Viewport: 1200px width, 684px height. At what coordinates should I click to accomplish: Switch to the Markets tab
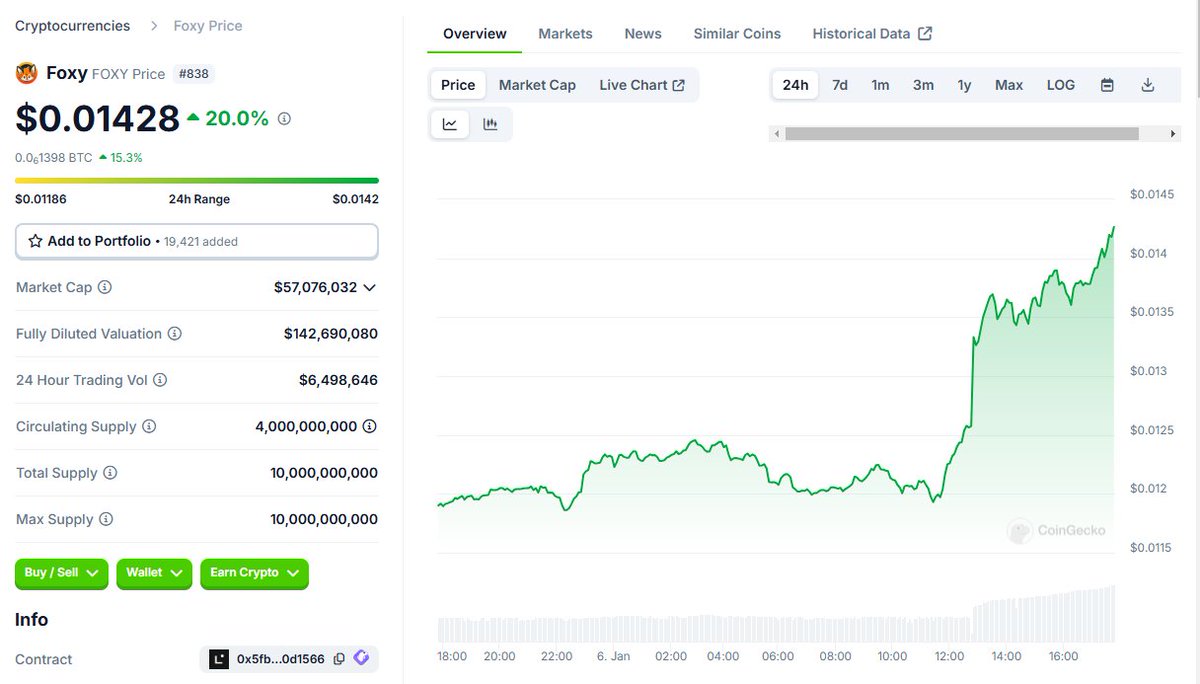click(565, 33)
